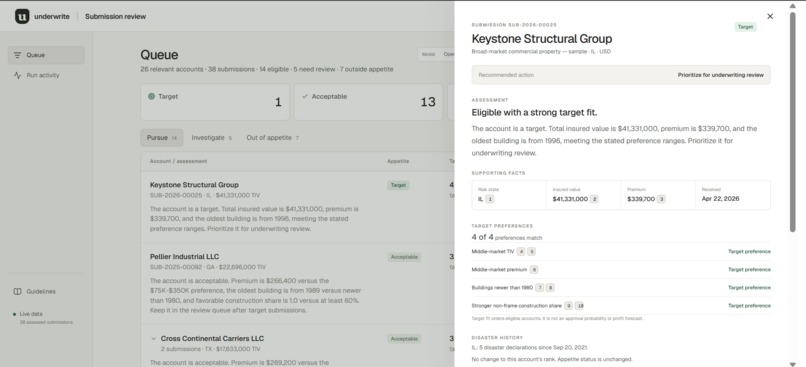Image resolution: width=806 pixels, height=367 pixels.
Task: Select the Keystone Structural Group queue row
Action: tap(297, 207)
